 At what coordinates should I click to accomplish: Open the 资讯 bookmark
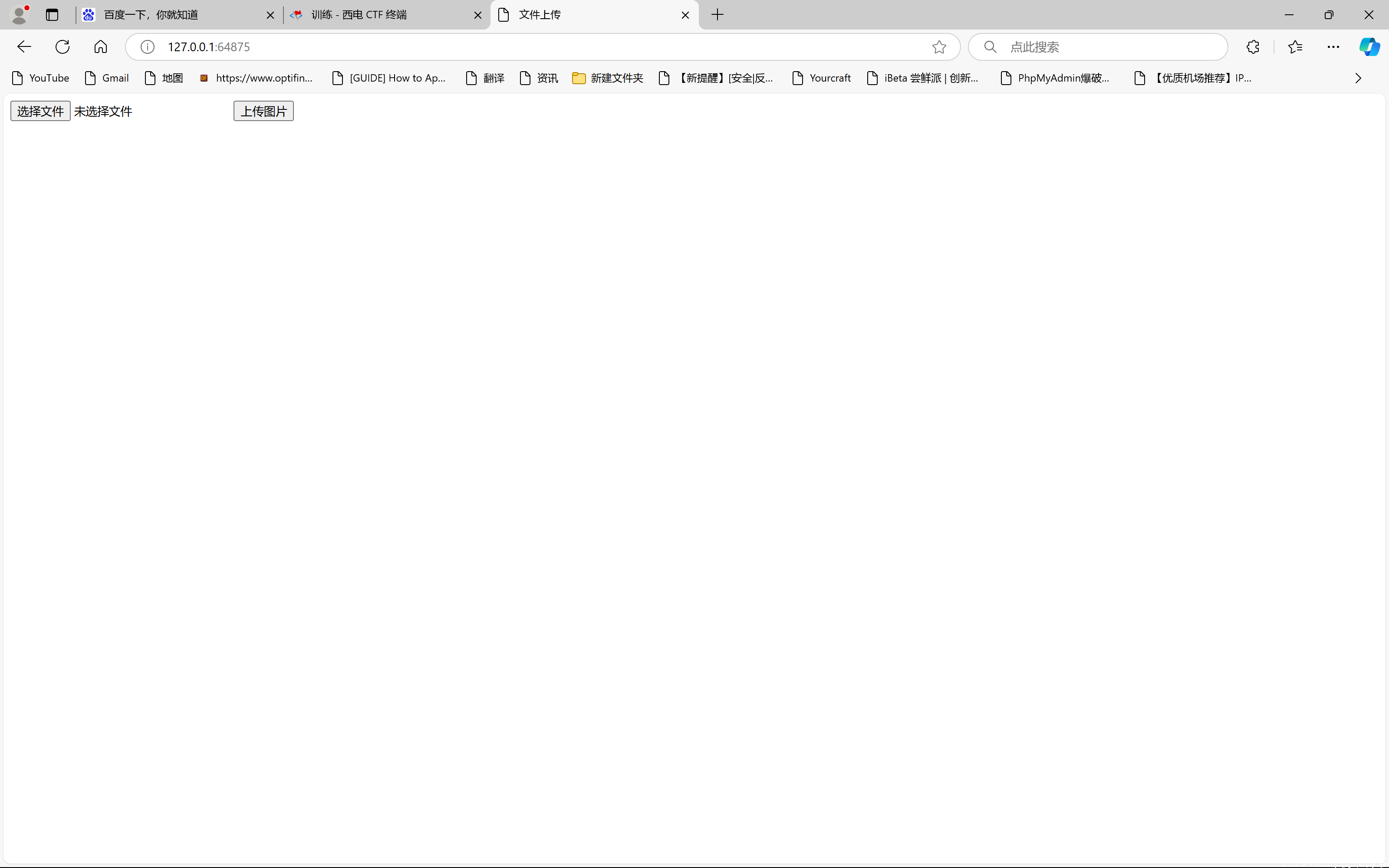tap(539, 78)
